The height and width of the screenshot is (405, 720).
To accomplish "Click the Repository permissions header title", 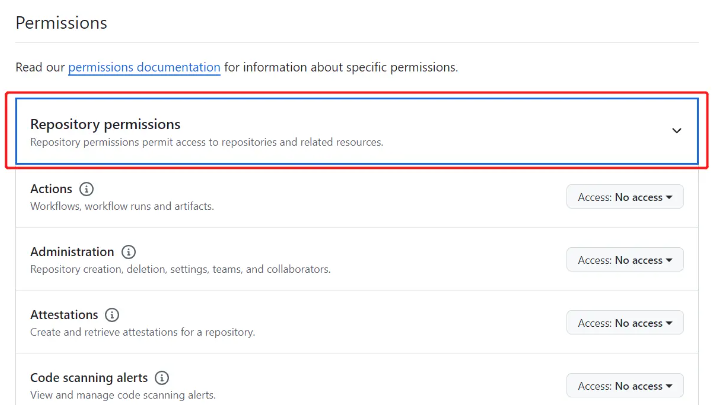I will click(105, 124).
